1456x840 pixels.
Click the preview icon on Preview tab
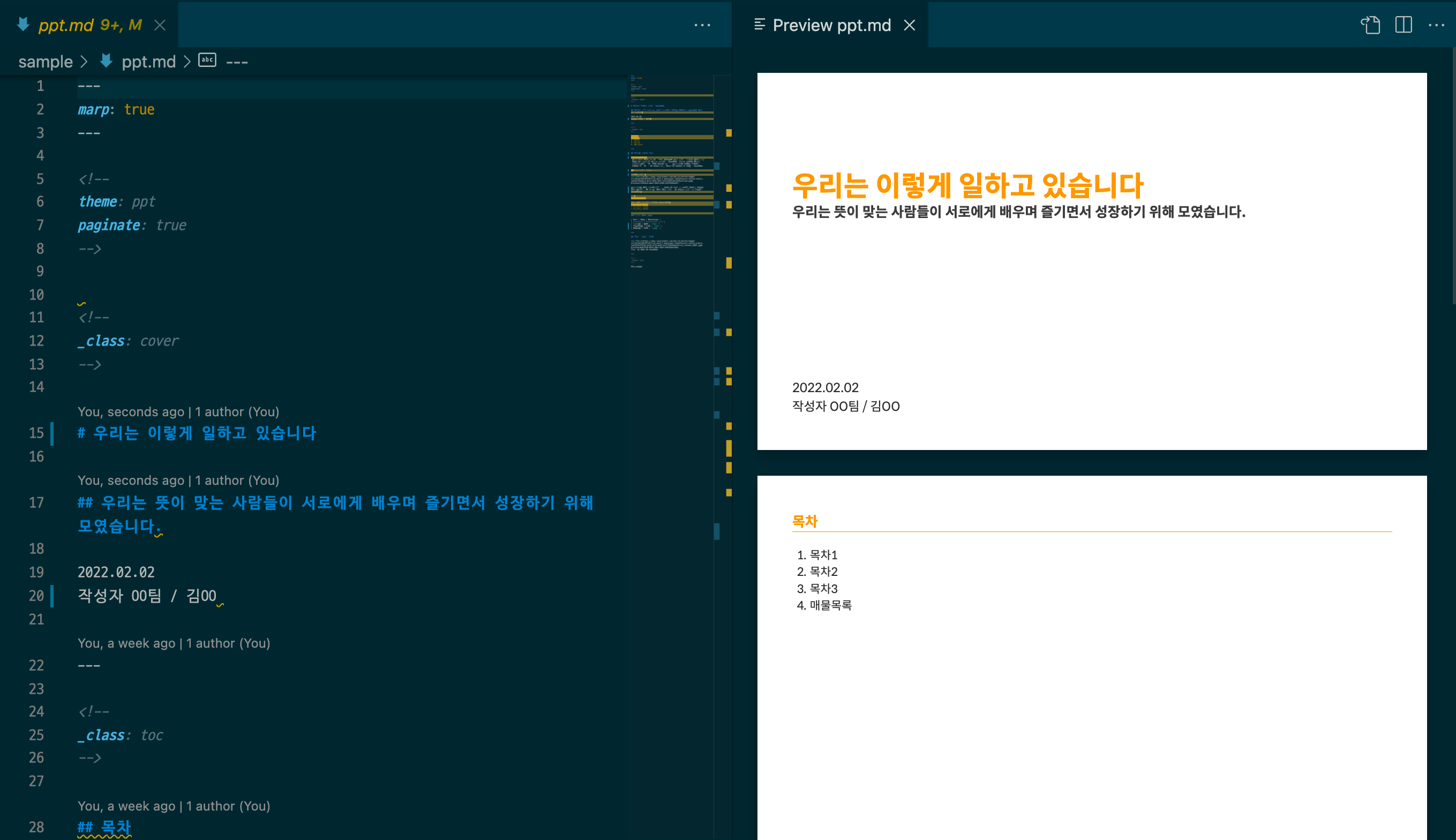click(x=759, y=25)
